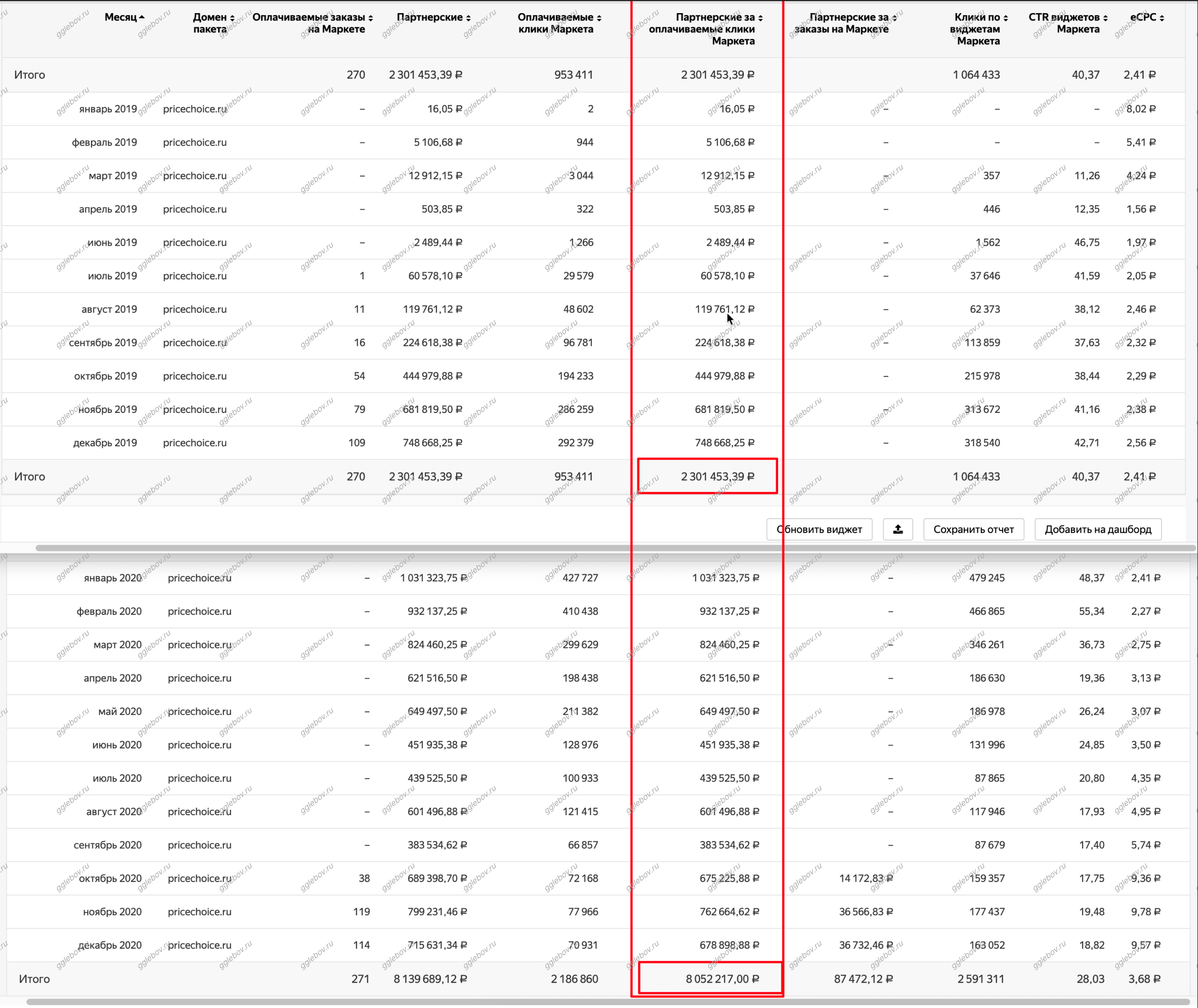Sort by Оплачиваемые заказы на Маркете header
The height and width of the screenshot is (1008, 1198).
pos(371,18)
